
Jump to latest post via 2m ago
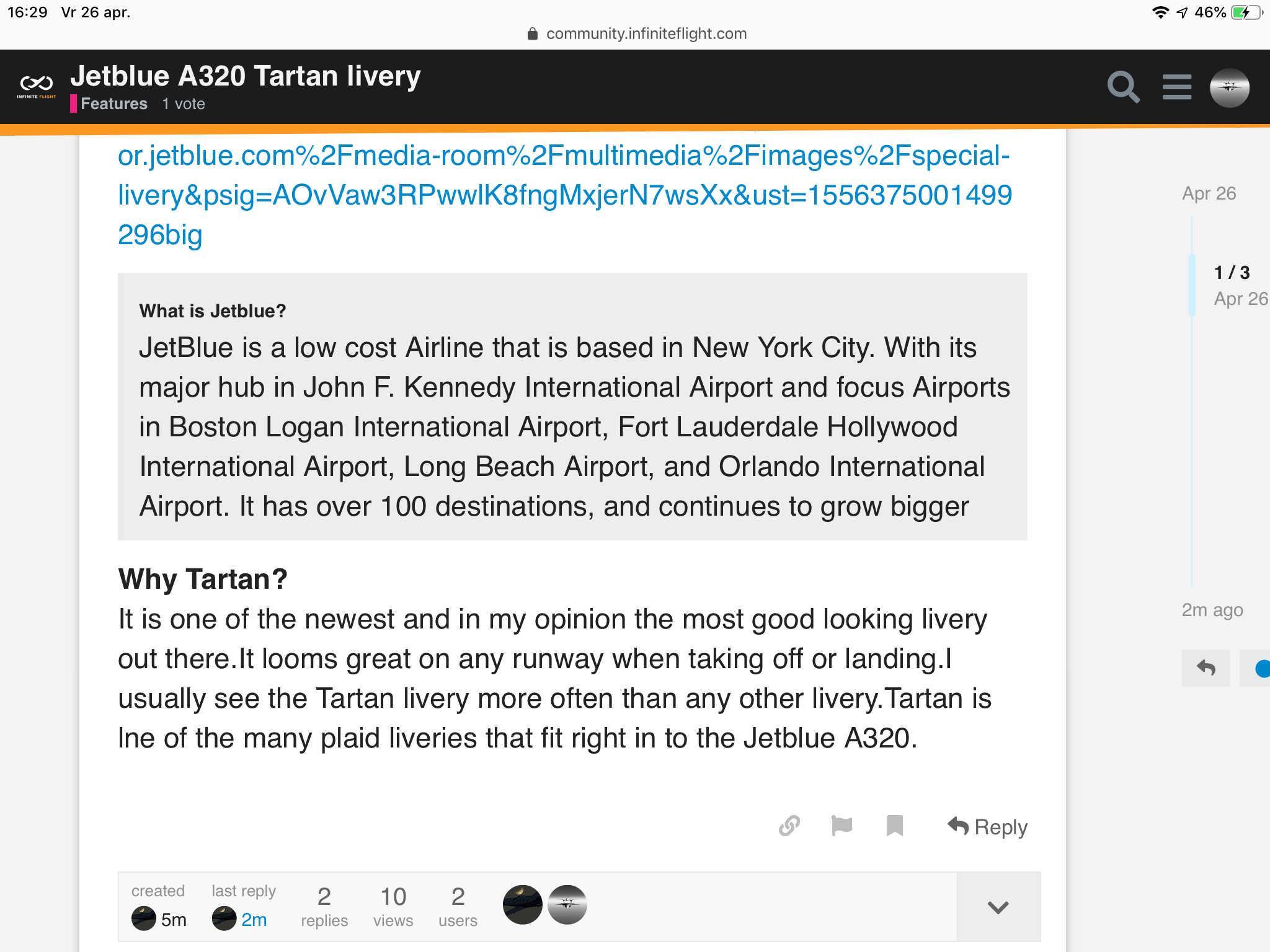click(1212, 610)
